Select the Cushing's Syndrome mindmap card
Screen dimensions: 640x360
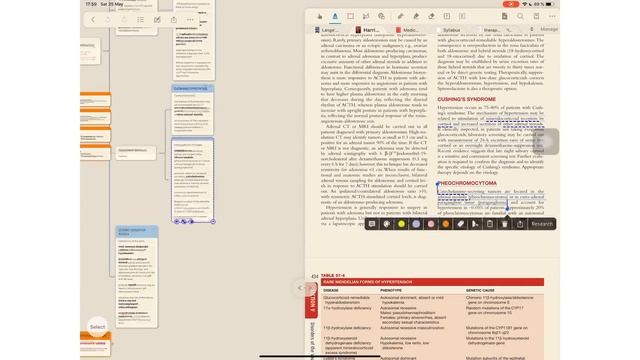(193, 110)
